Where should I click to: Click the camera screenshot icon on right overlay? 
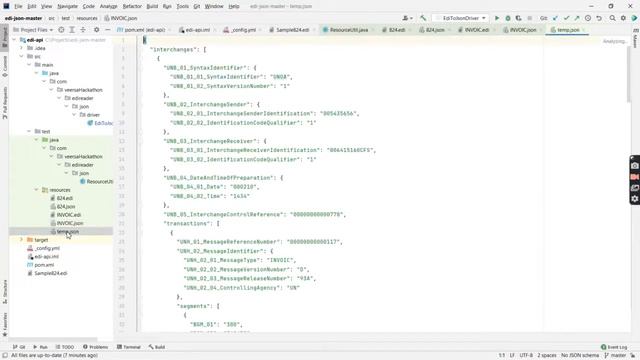point(635,166)
